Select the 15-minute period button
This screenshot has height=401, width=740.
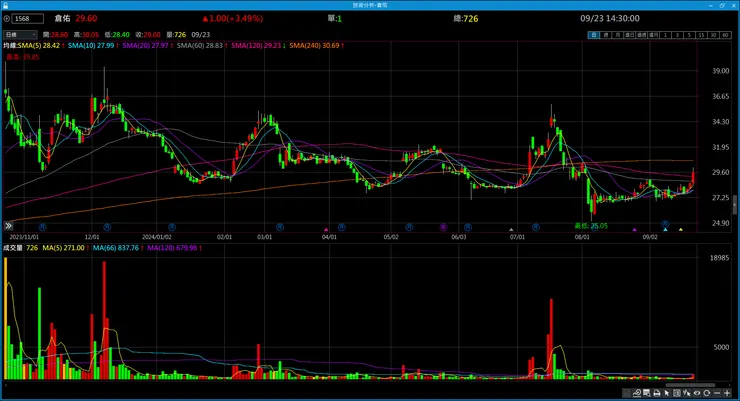[701, 35]
